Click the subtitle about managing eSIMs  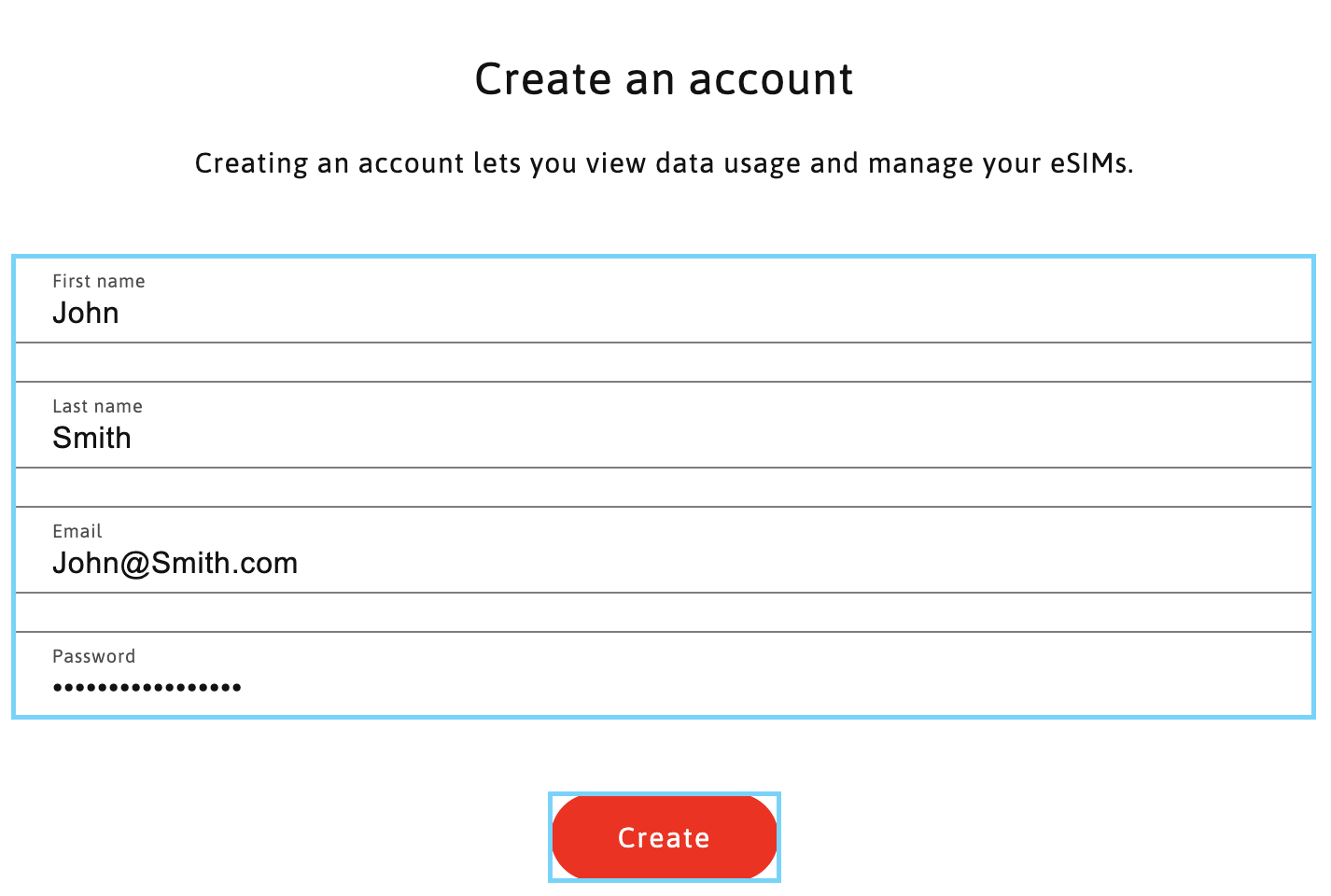664,164
